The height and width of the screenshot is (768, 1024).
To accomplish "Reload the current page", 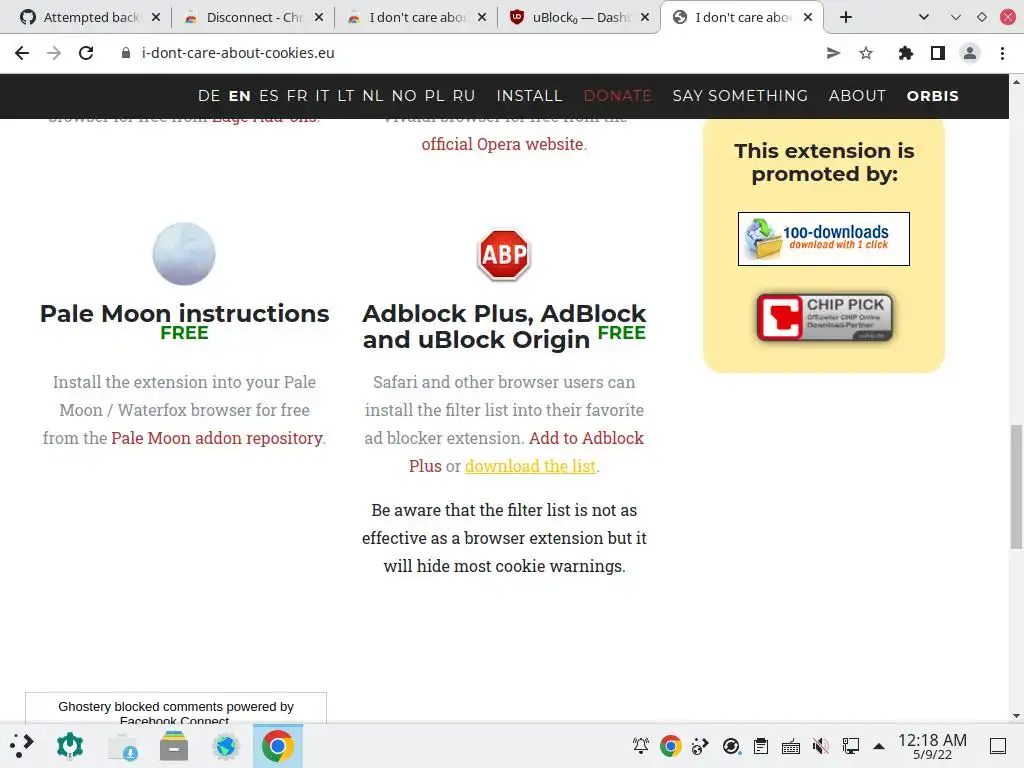I will point(86,53).
